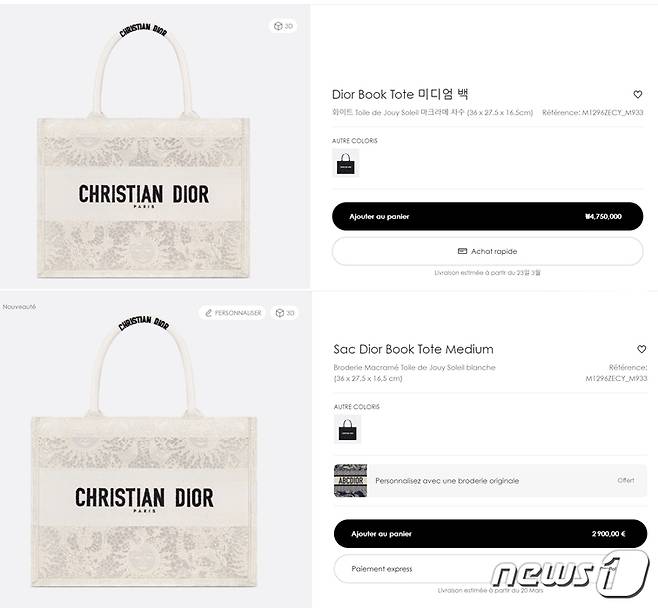Image resolution: width=658 pixels, height=608 pixels.
Task: Favorite the Sac Dior Book Tote Medium
Action: [x=641, y=349]
